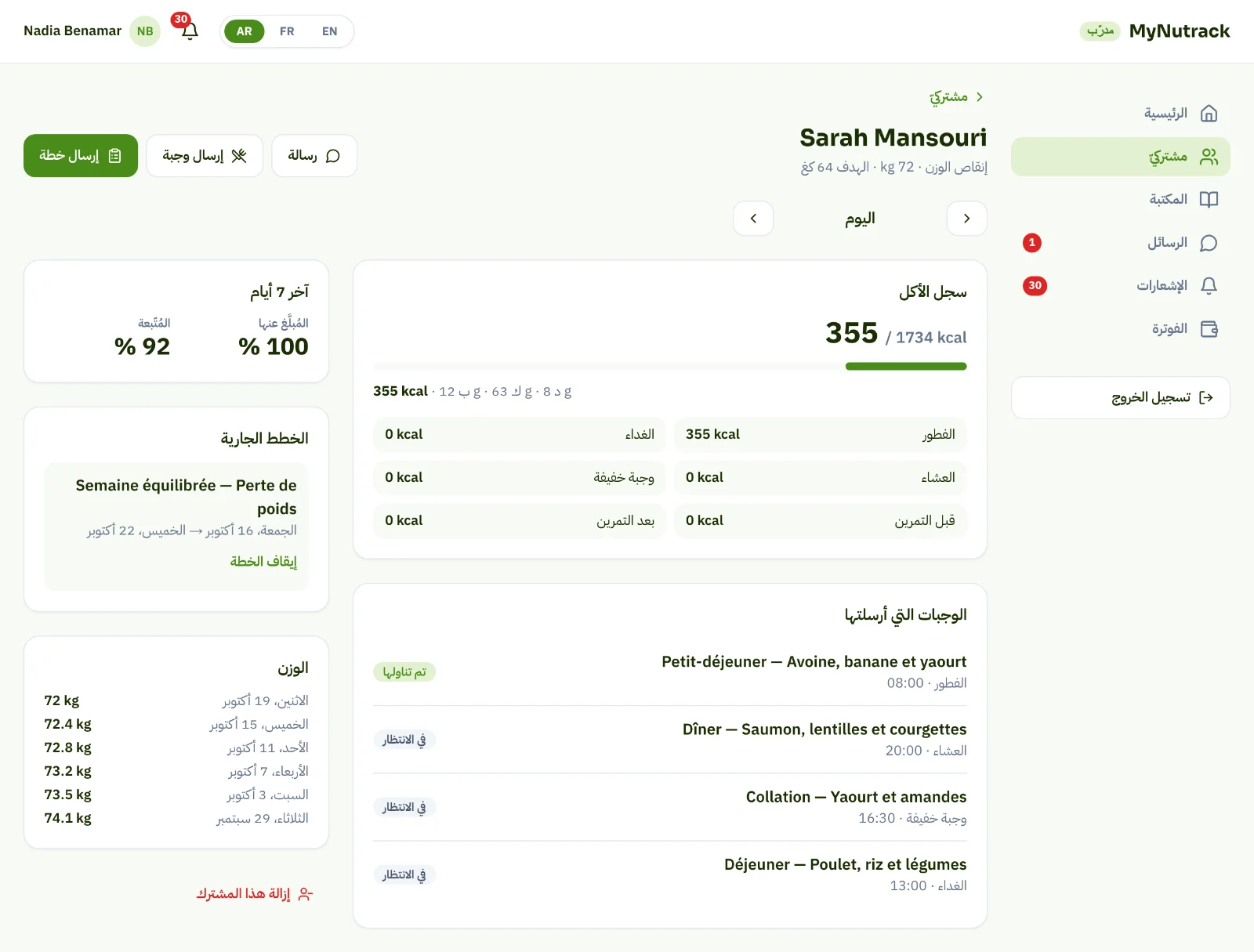Viewport: 1254px width, 952px height.
Task: Switch language to EN
Action: tap(329, 31)
